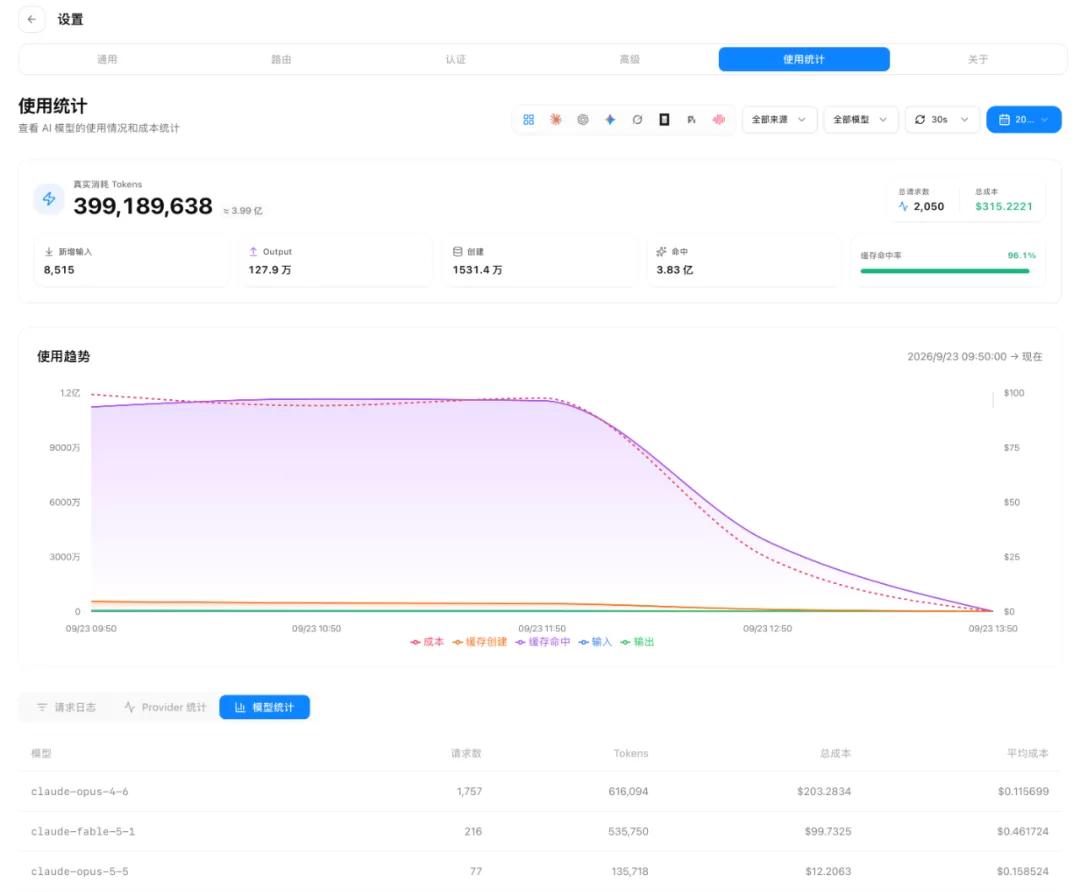Toggle the 输出 series in chart legend

point(637,642)
